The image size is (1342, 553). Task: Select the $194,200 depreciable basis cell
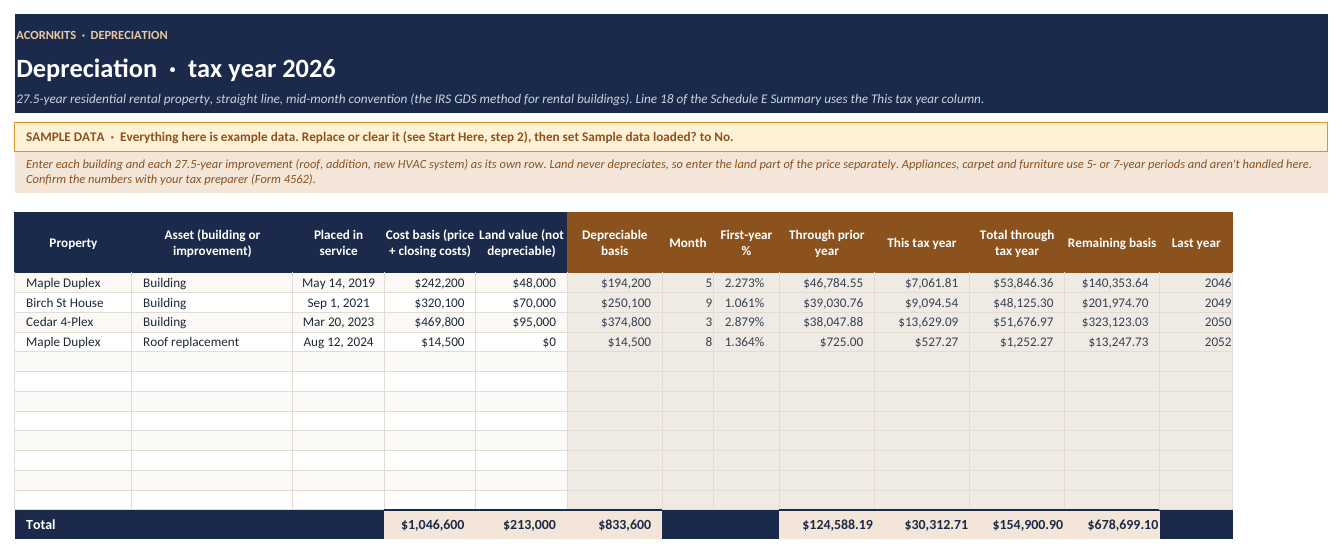pyautogui.click(x=614, y=283)
